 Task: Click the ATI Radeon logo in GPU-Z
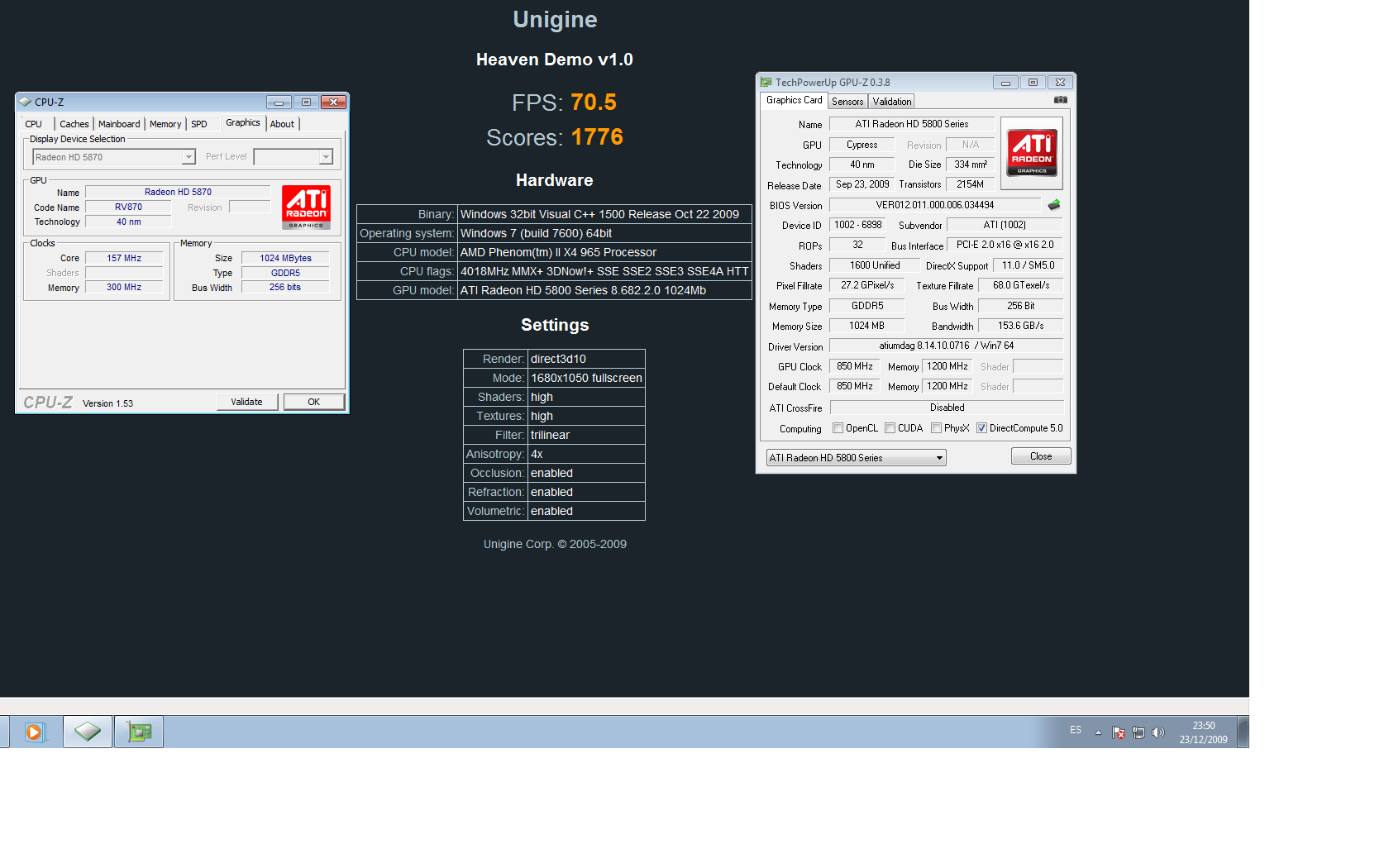[x=1032, y=153]
